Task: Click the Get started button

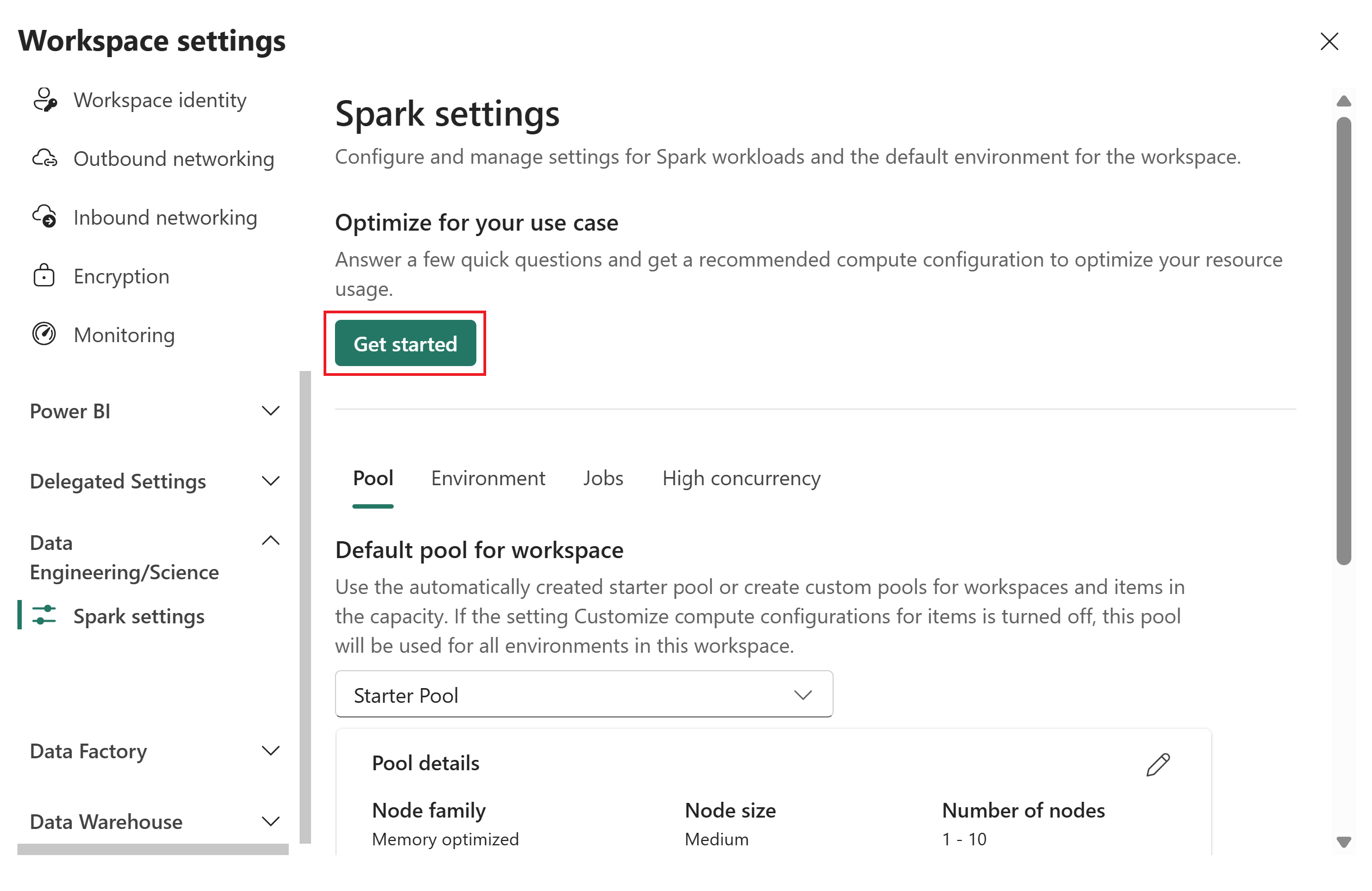Action: pos(405,344)
